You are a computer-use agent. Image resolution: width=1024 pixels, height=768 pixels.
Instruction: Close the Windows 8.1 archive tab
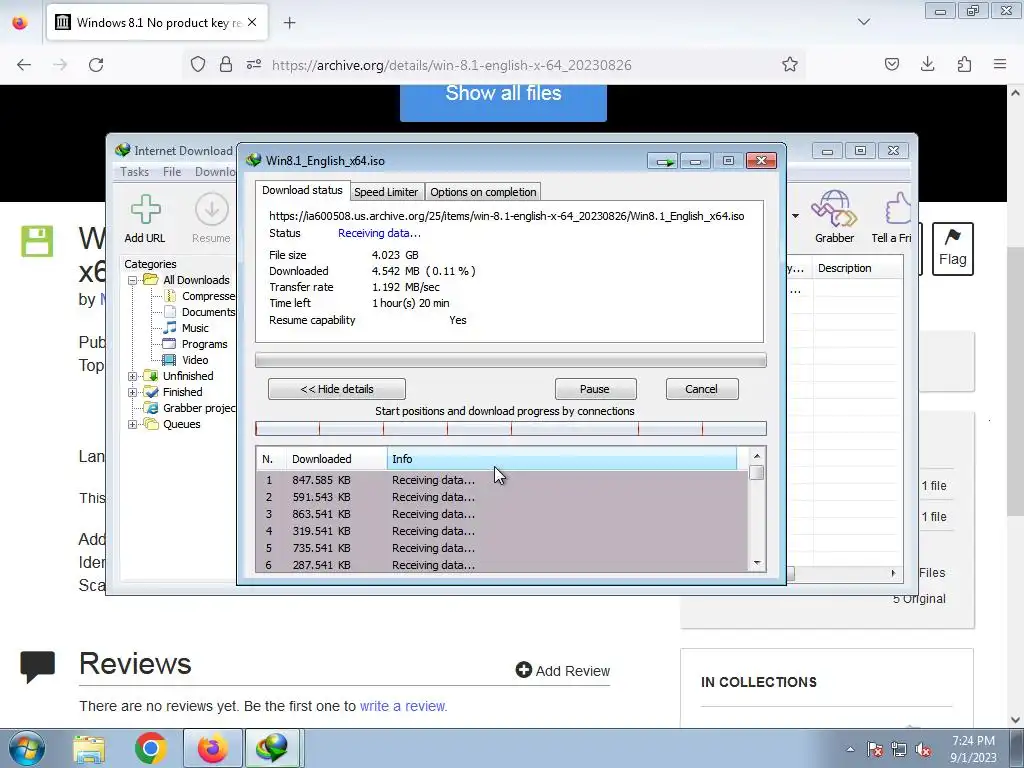click(x=252, y=22)
